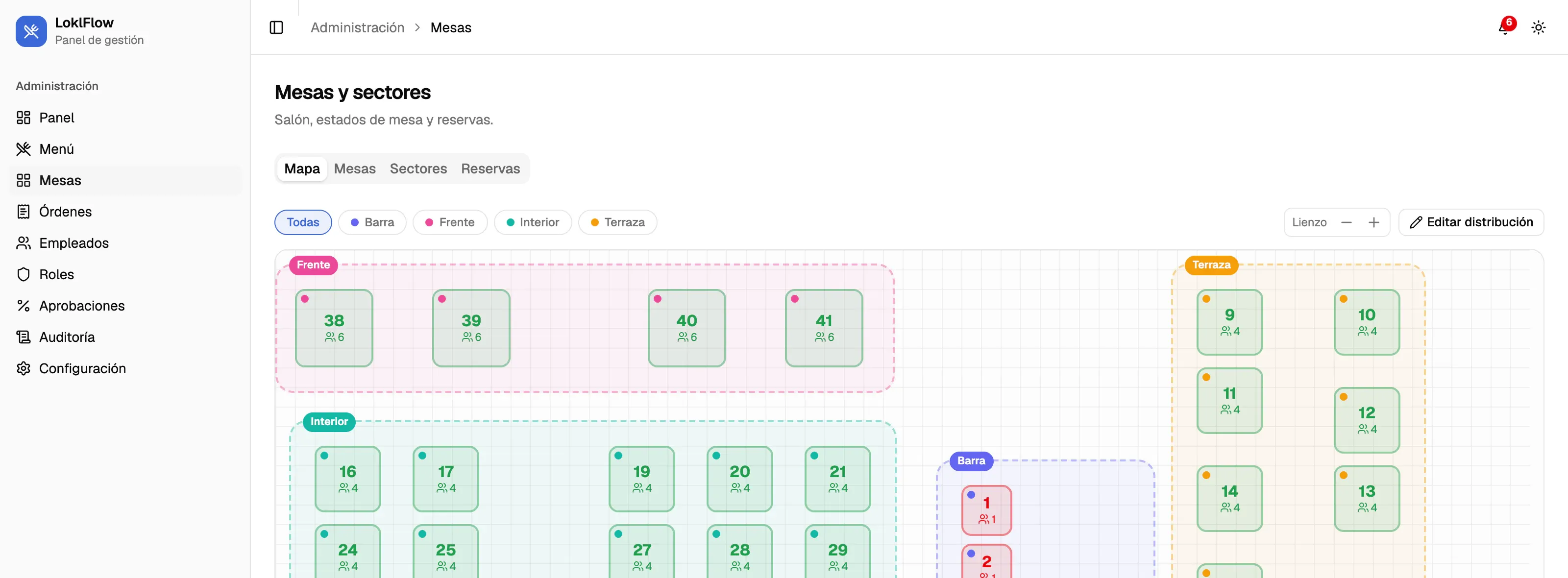1568x578 pixels.
Task: Open the Sectores tab
Action: (x=418, y=169)
